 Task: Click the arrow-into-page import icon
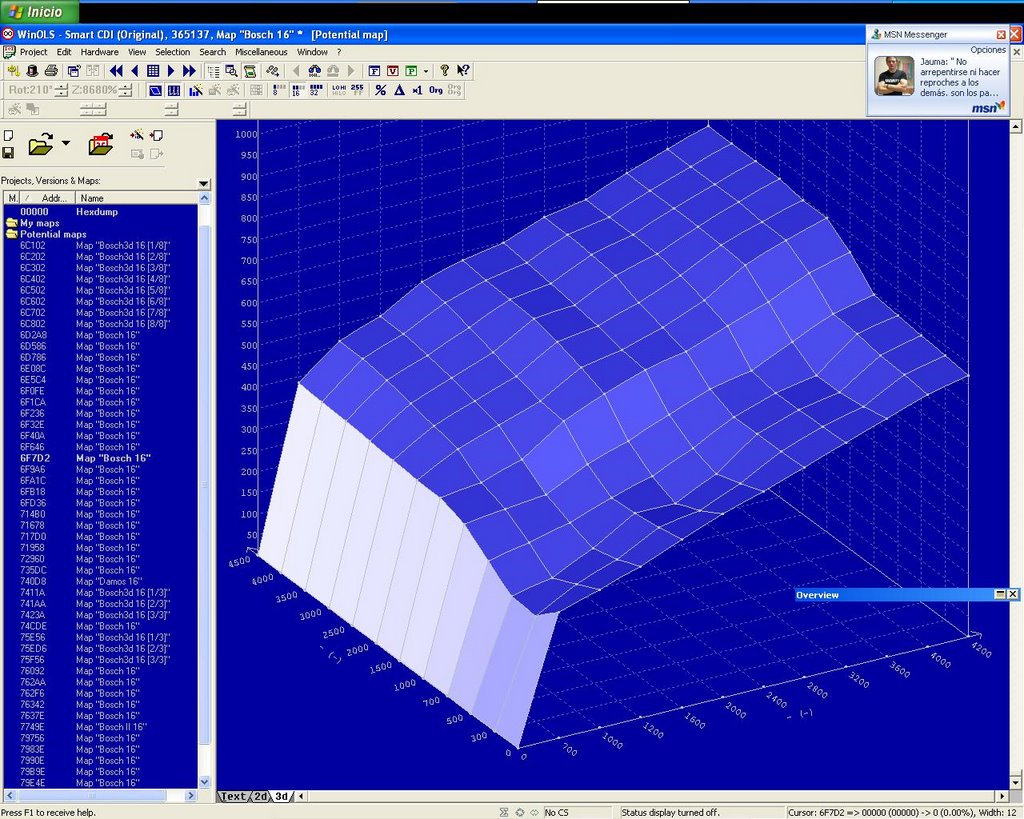tap(156, 135)
